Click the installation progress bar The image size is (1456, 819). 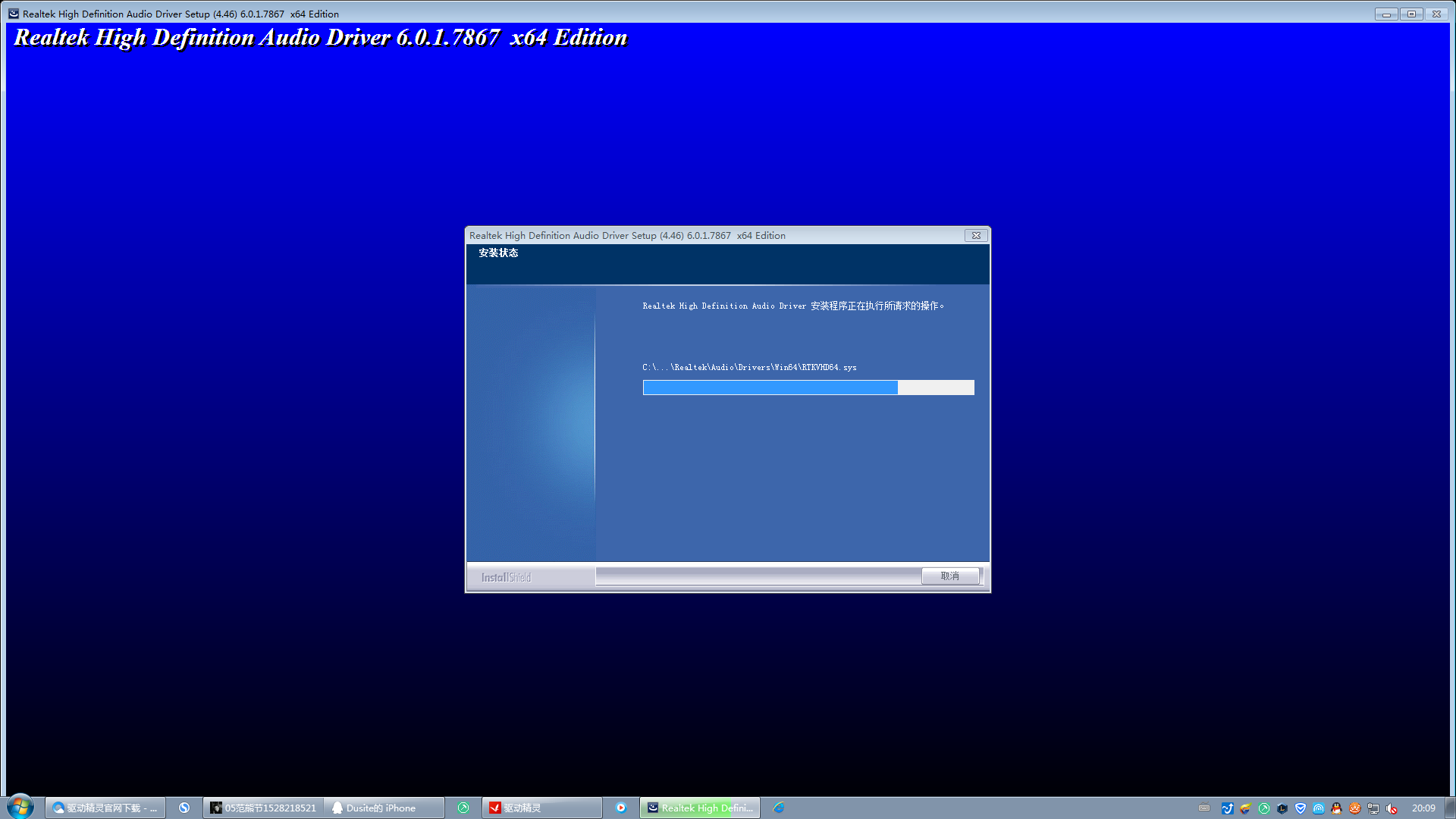click(x=808, y=388)
